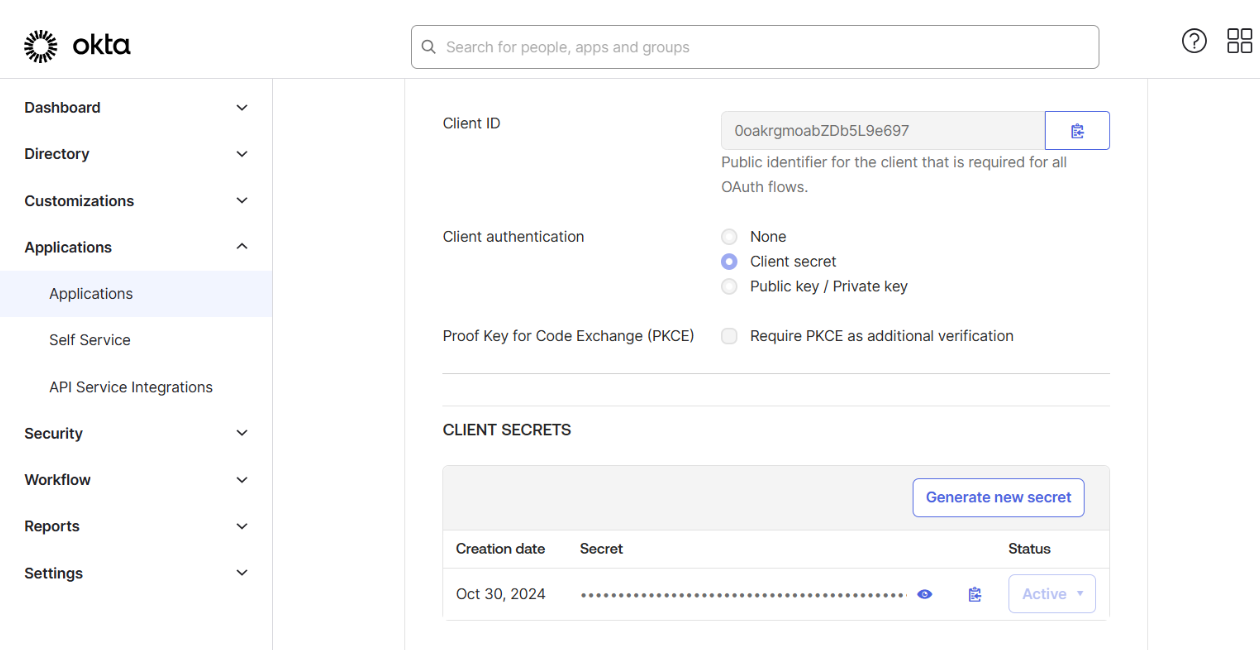Viewport: 1260px width, 650px height.
Task: Copy the client secret to clipboard
Action: [975, 594]
